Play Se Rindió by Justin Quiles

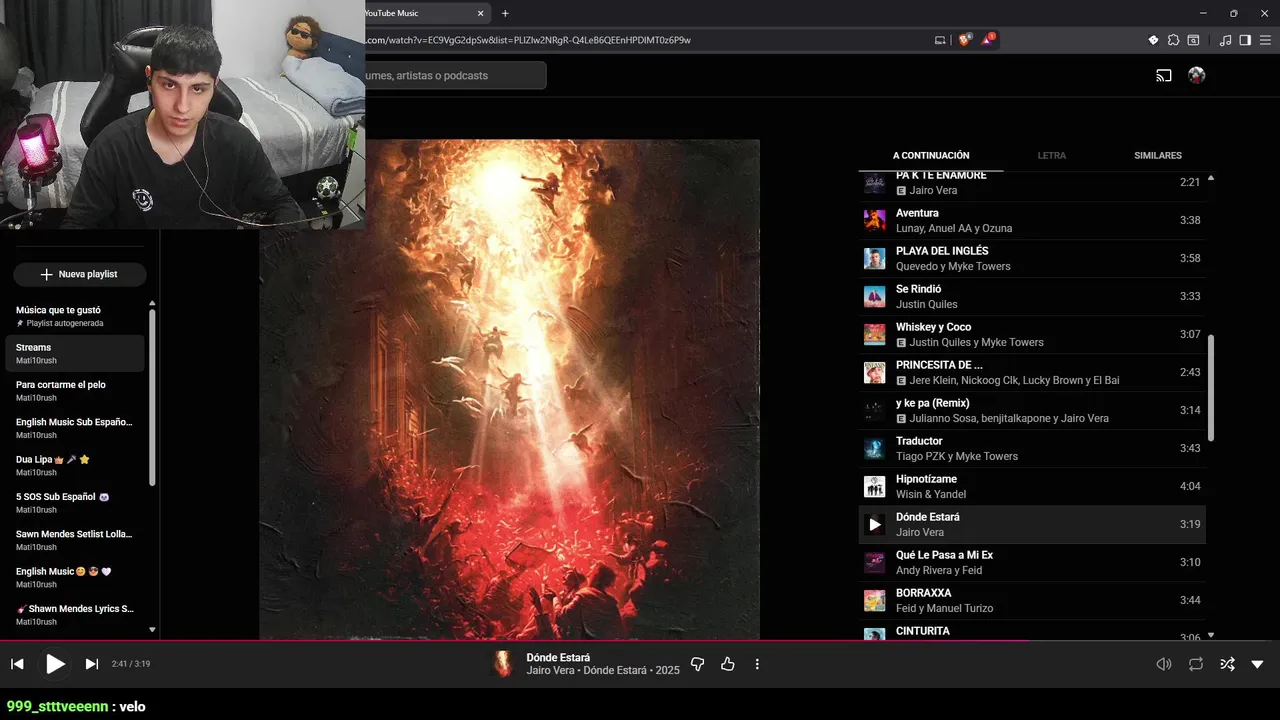pyautogui.click(x=1032, y=296)
